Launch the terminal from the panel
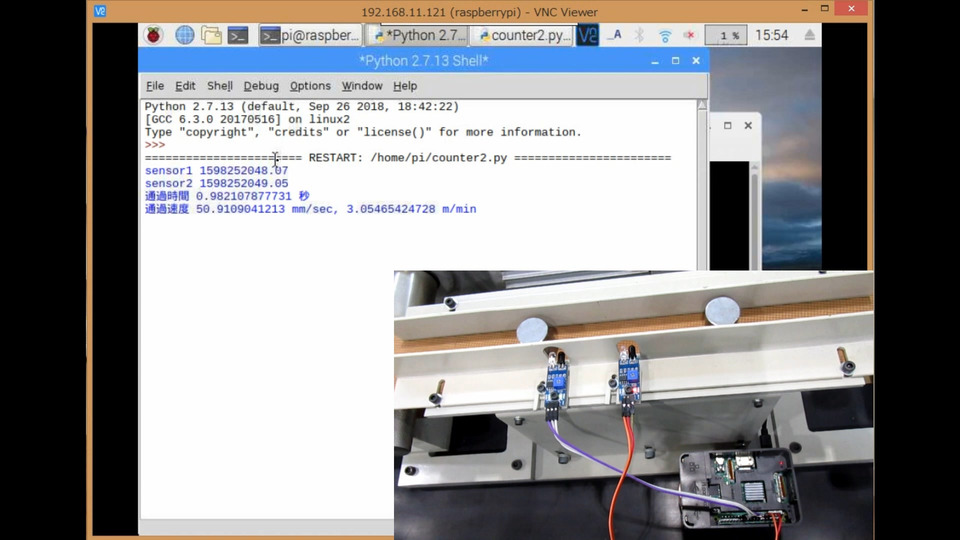Screen dimensions: 960x540 [x=238, y=36]
